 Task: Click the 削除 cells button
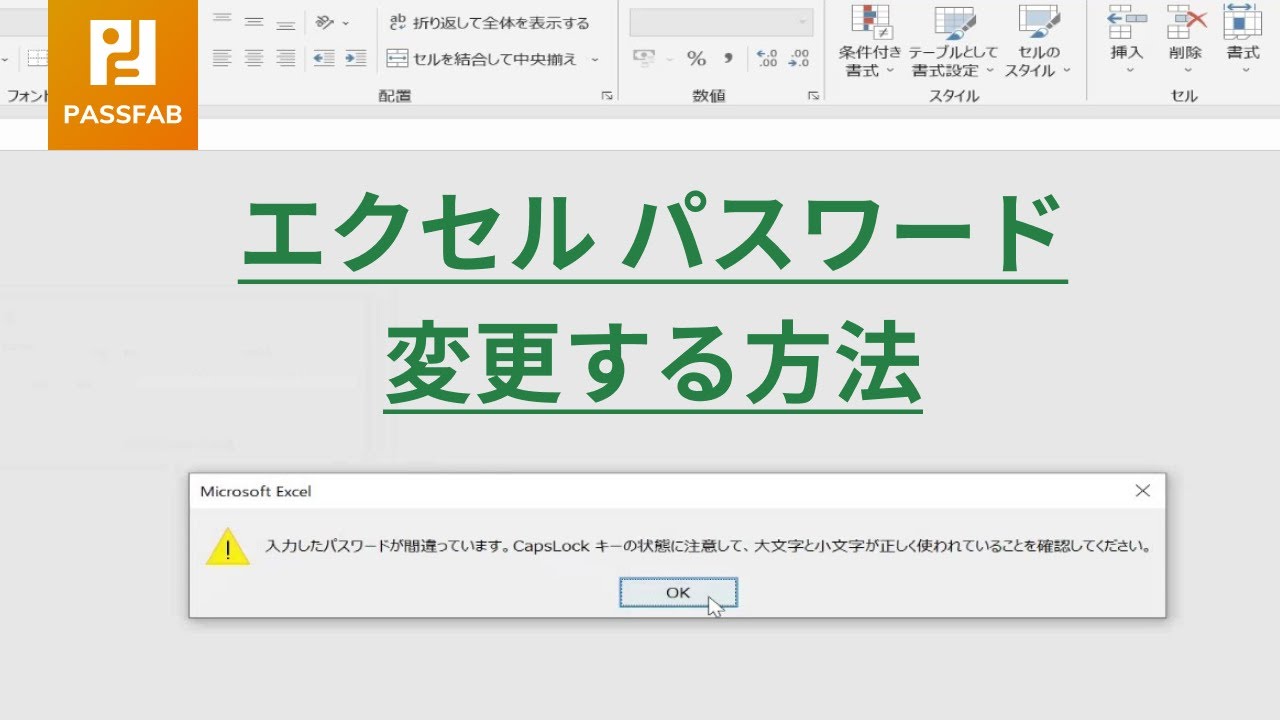coord(1186,32)
